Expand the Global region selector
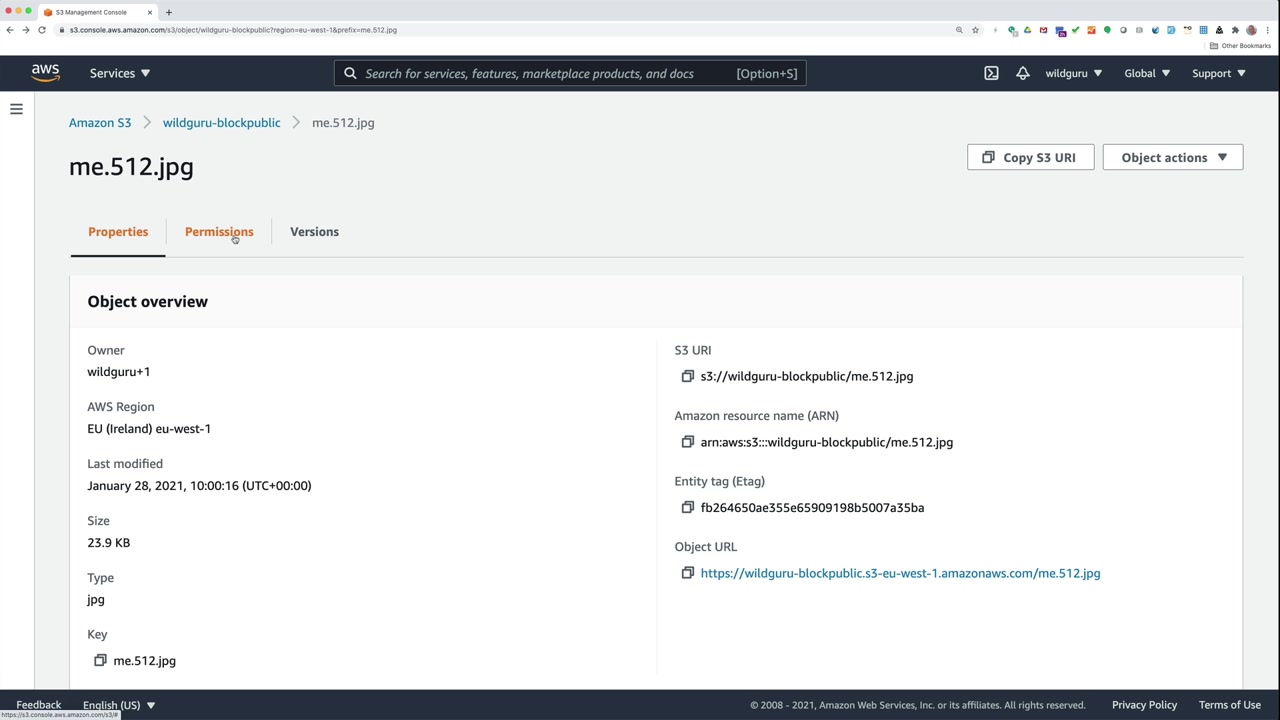Viewport: 1280px width, 720px height. (x=1146, y=73)
